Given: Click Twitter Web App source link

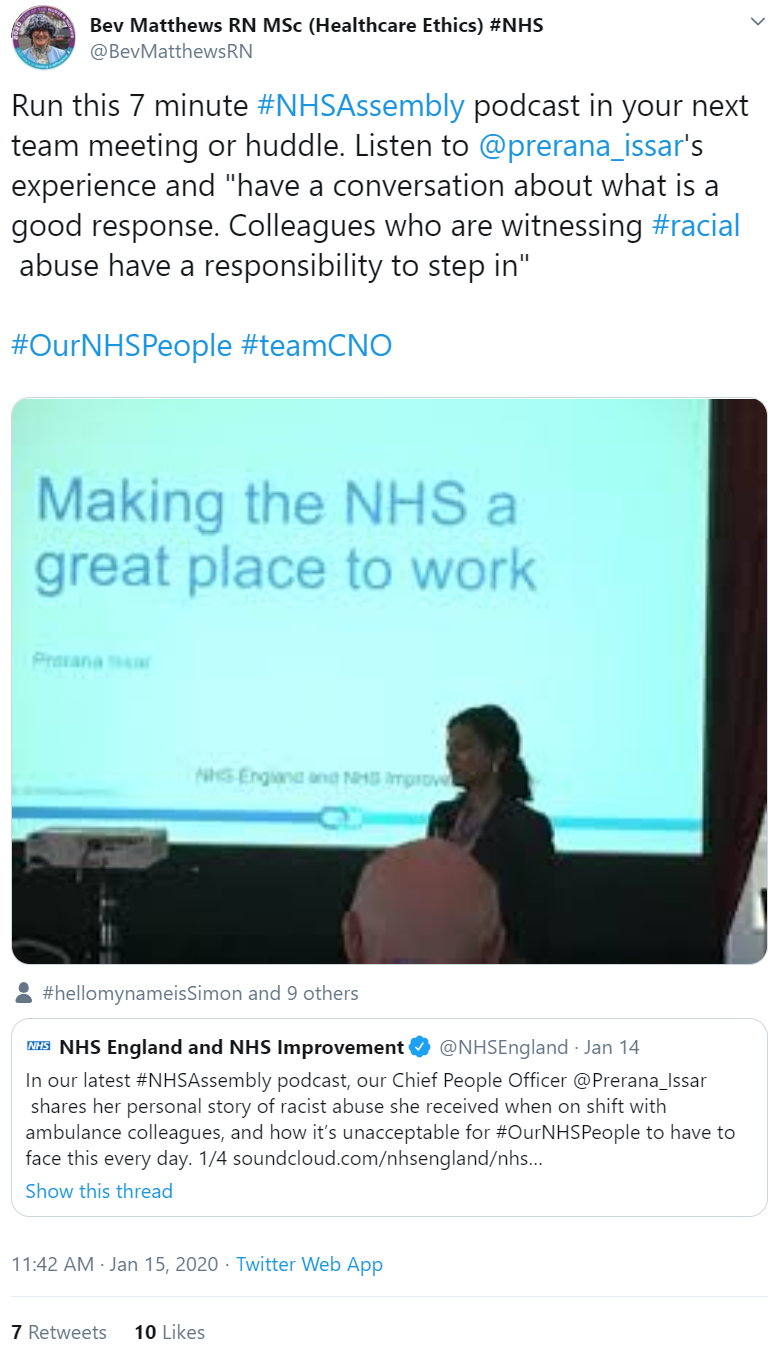Looking at the screenshot, I should click(x=309, y=1264).
